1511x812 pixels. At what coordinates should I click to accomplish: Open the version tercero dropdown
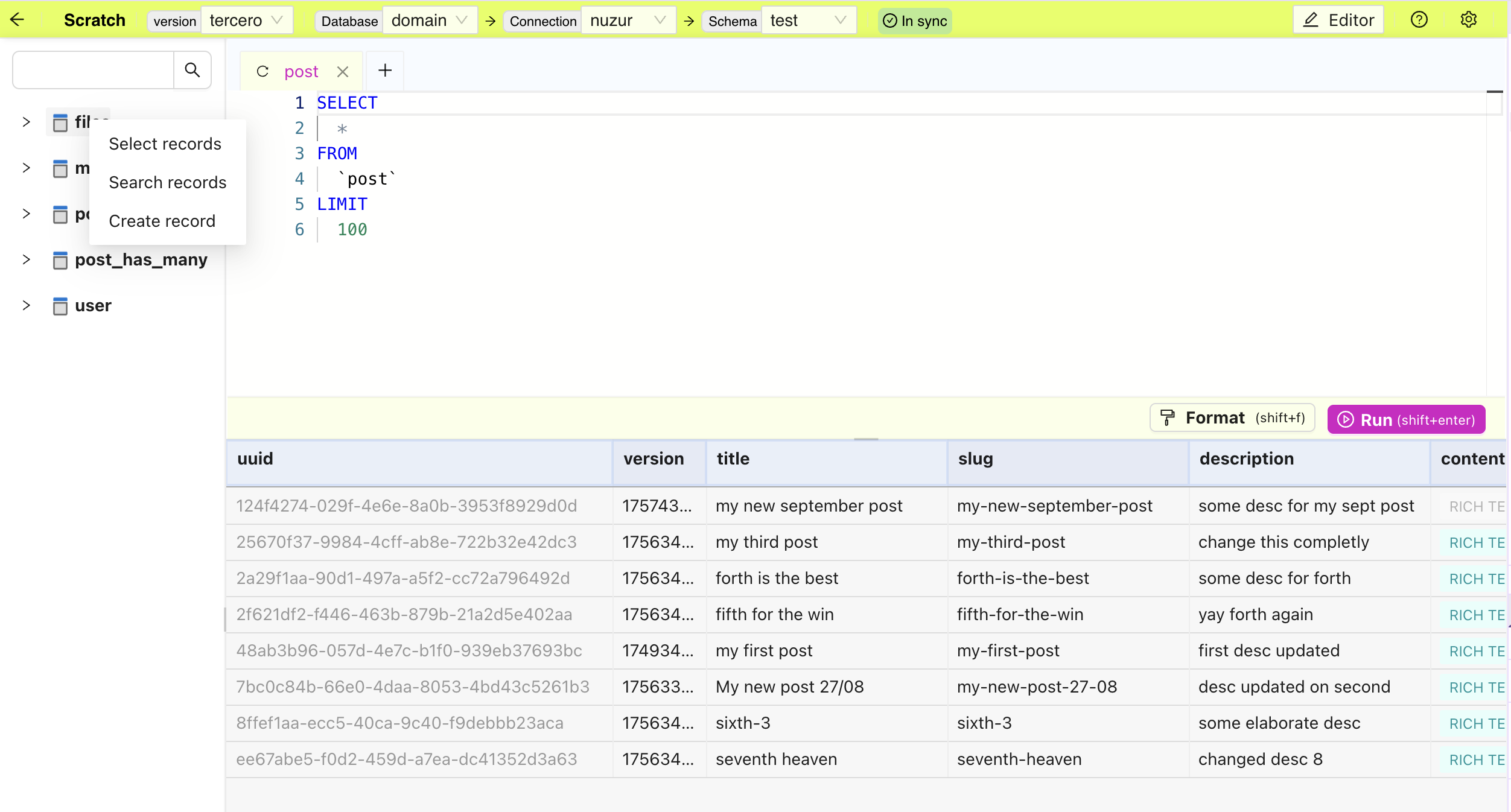pyautogui.click(x=247, y=21)
